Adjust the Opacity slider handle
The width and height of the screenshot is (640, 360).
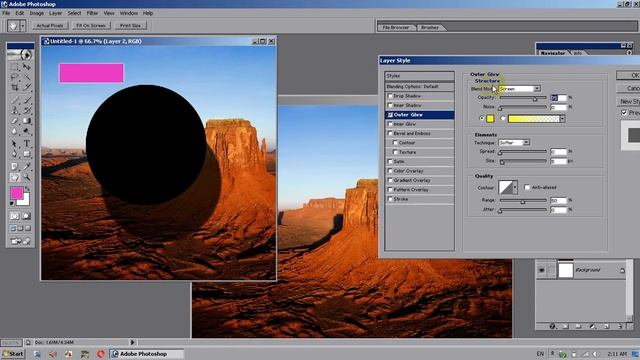pos(535,99)
